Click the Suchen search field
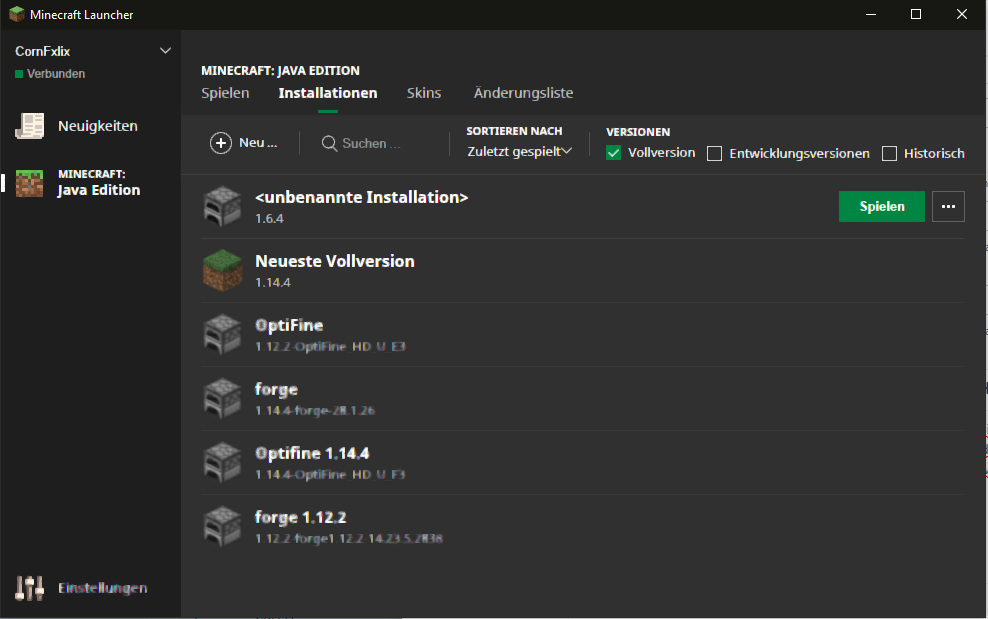 (371, 144)
